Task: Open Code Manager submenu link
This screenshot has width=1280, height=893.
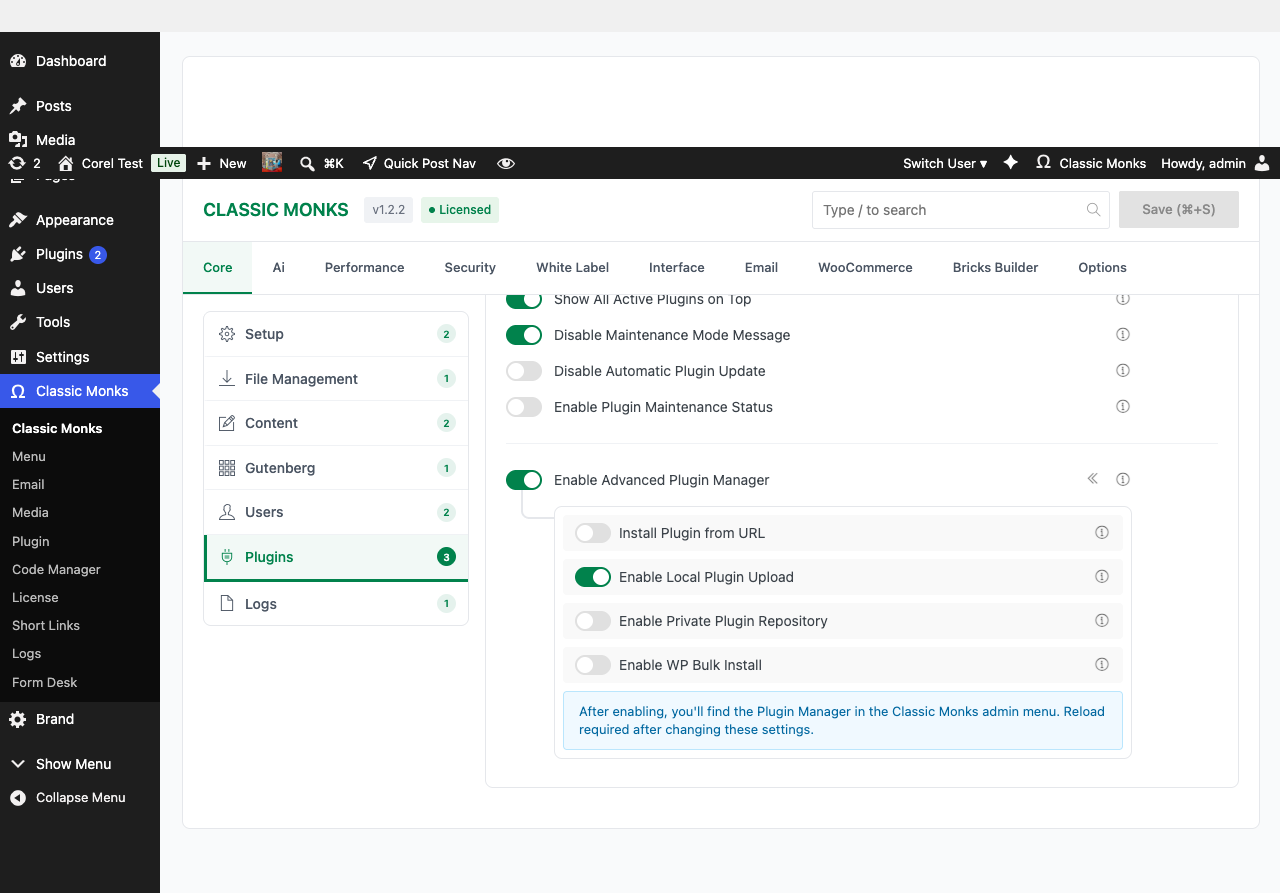Action: point(56,569)
